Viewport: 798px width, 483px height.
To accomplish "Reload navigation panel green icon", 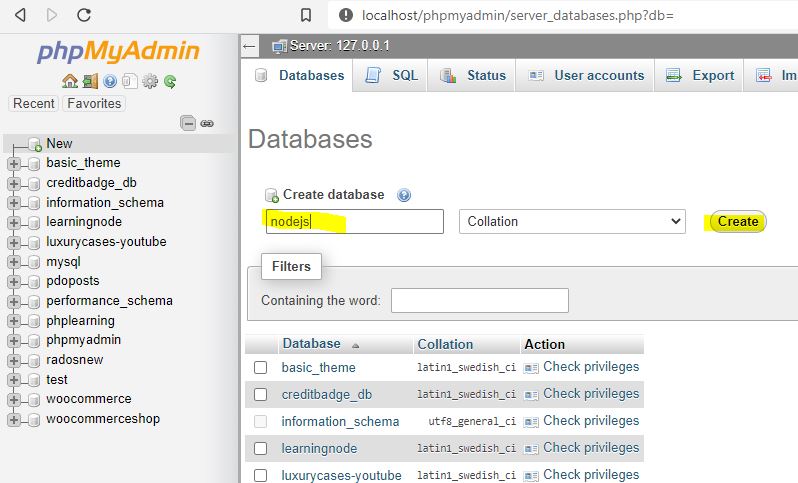I will [x=170, y=81].
